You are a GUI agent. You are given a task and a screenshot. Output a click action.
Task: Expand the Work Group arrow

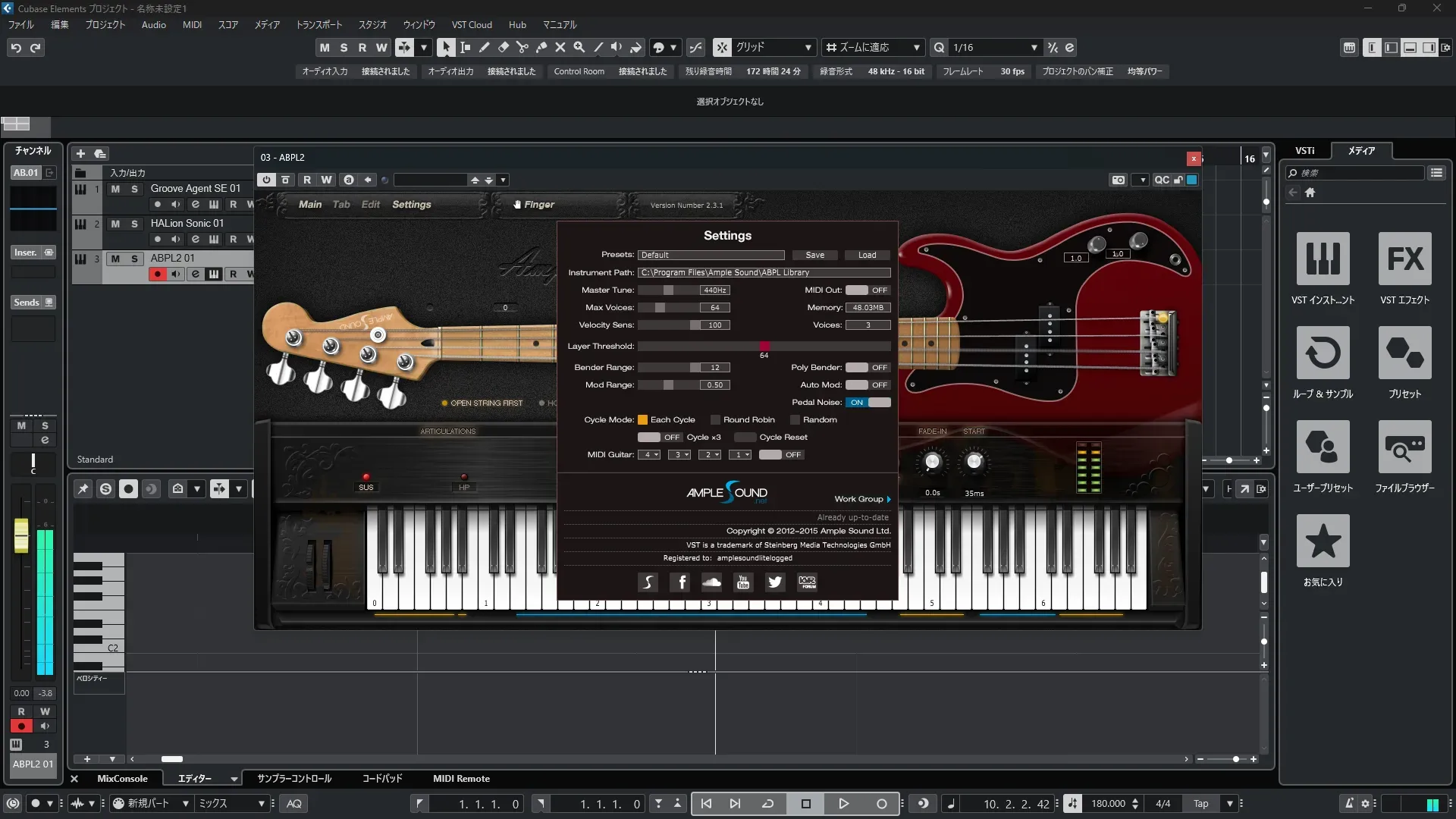pyautogui.click(x=889, y=500)
